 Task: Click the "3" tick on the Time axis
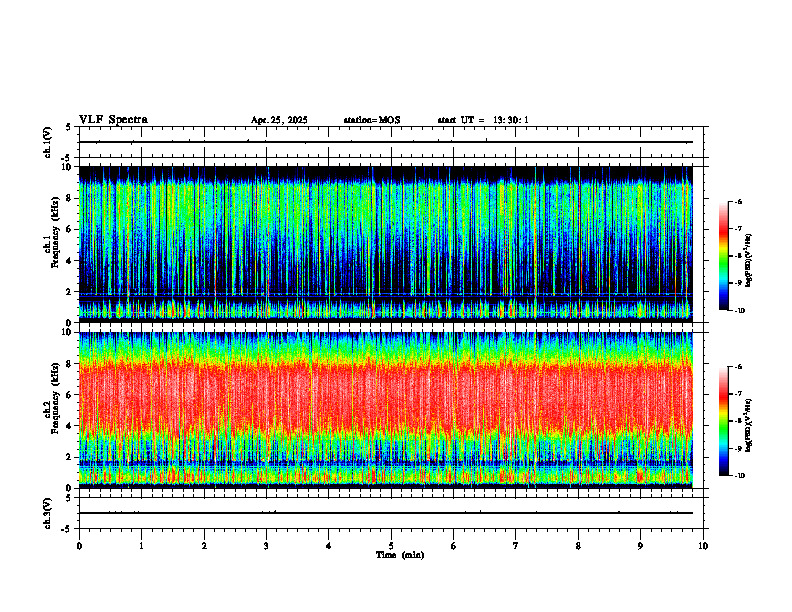[x=266, y=546]
